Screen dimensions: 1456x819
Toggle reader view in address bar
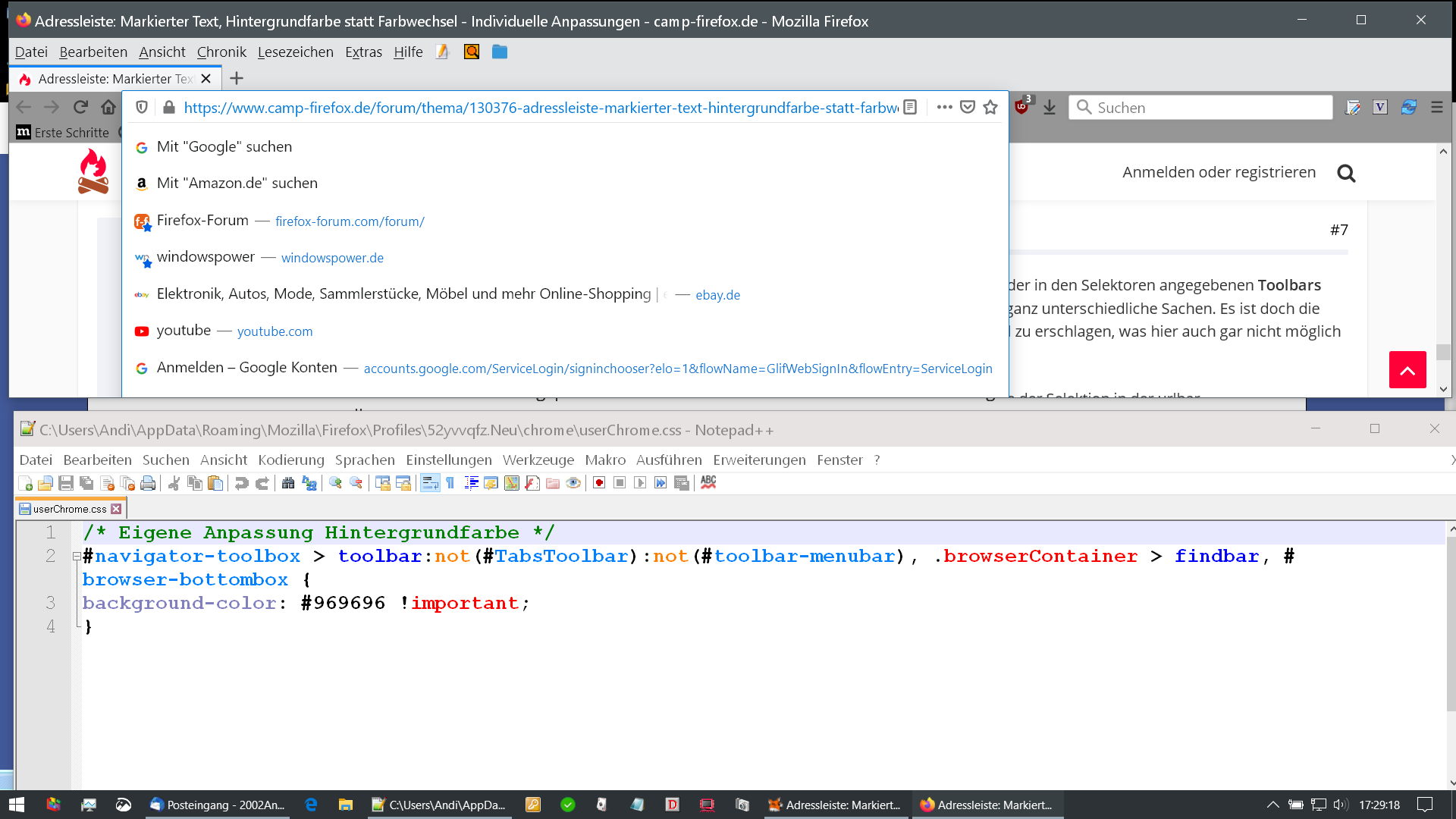910,108
